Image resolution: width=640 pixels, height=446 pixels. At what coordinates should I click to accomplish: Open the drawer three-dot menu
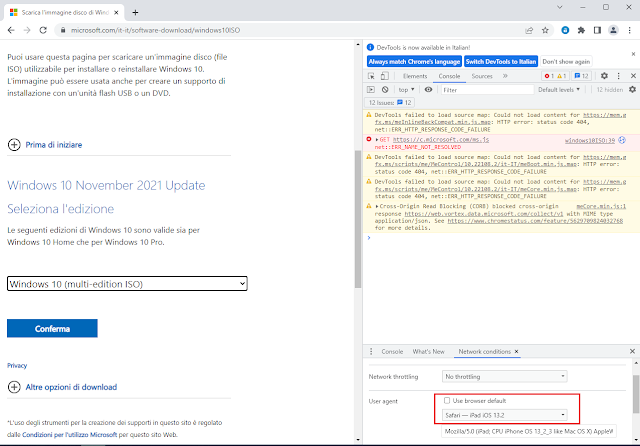(x=371, y=351)
